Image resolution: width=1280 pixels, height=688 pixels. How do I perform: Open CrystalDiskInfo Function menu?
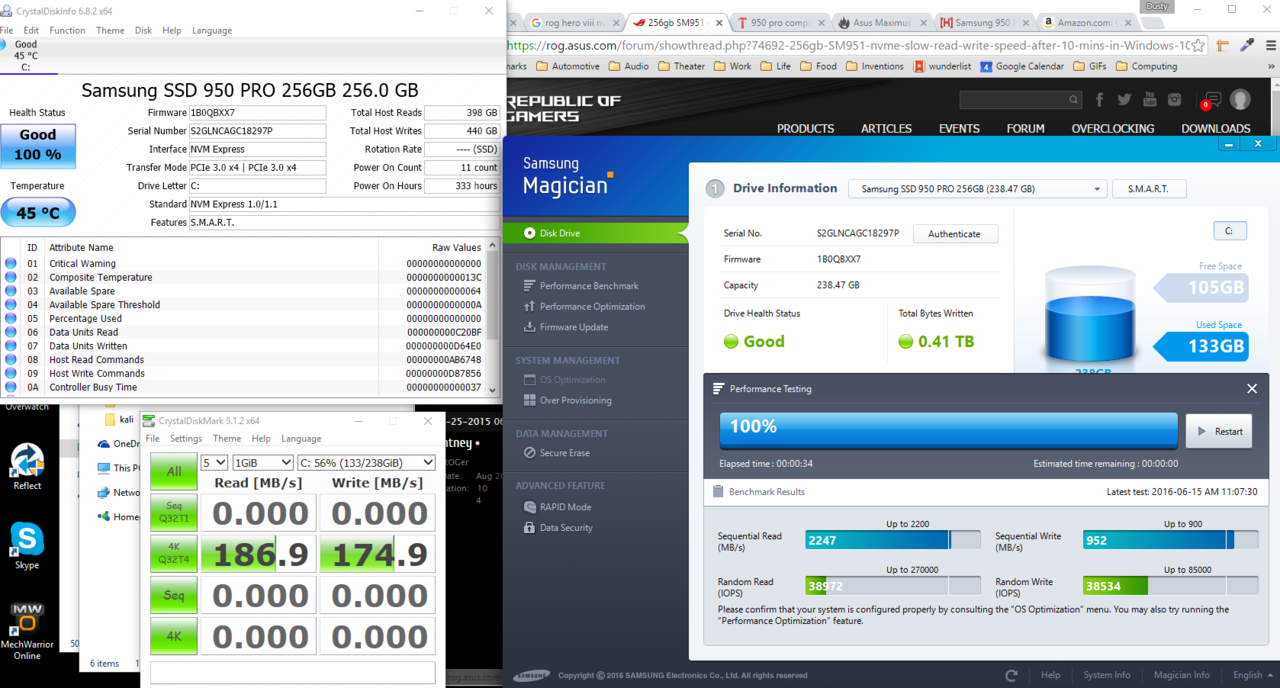pos(67,30)
